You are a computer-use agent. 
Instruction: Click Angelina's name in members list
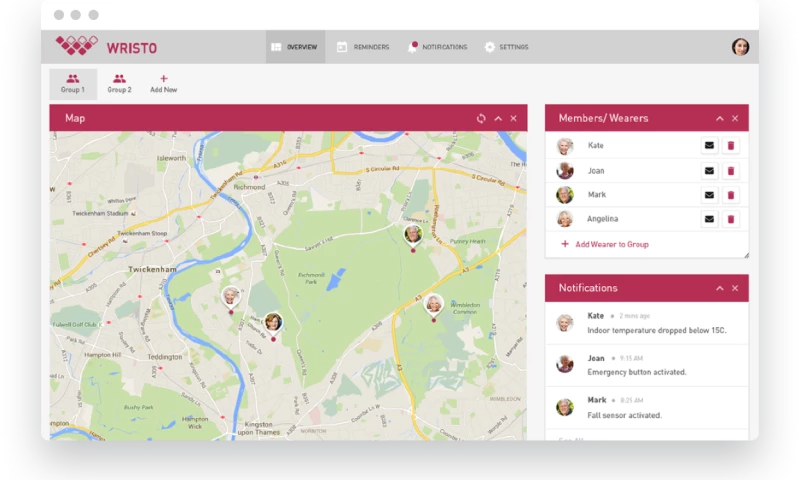[603, 219]
